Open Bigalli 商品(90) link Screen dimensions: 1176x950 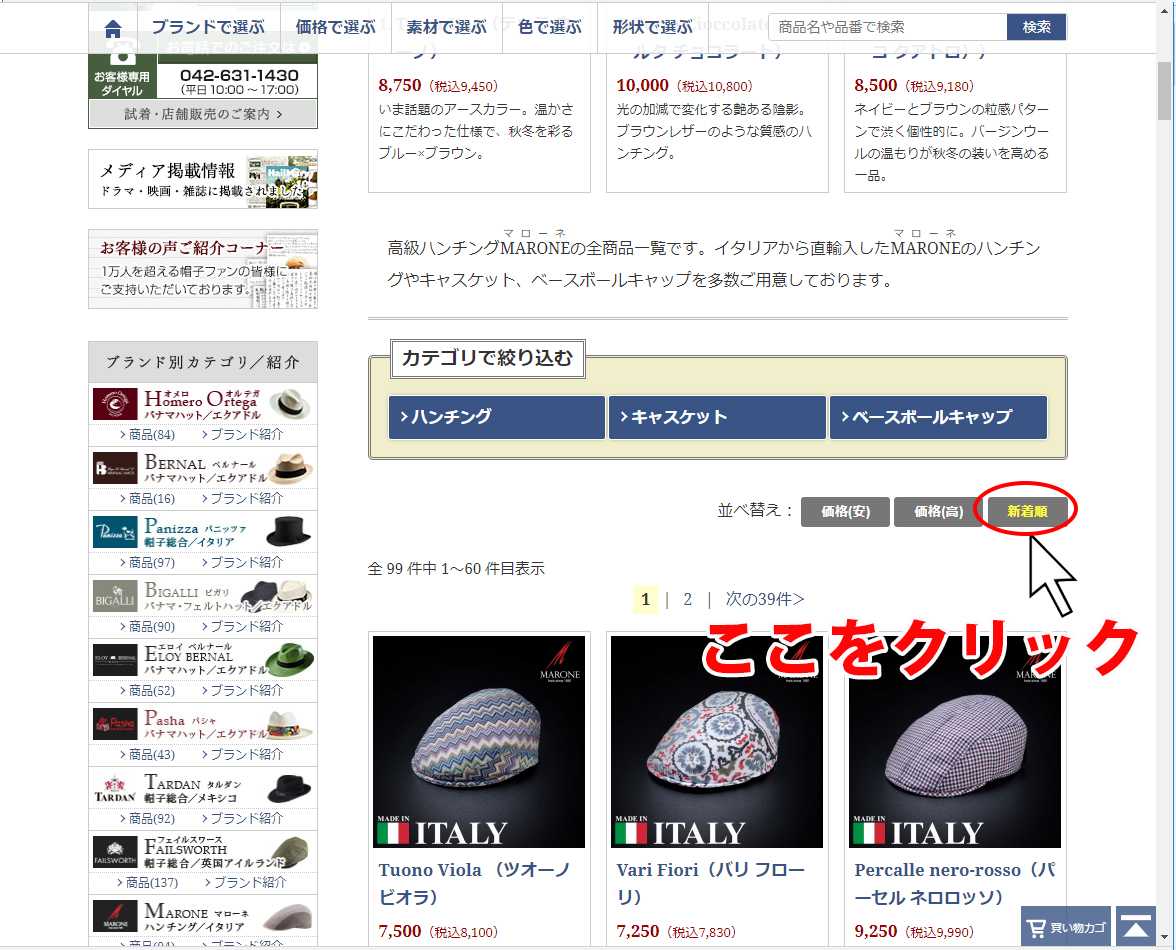coord(147,626)
